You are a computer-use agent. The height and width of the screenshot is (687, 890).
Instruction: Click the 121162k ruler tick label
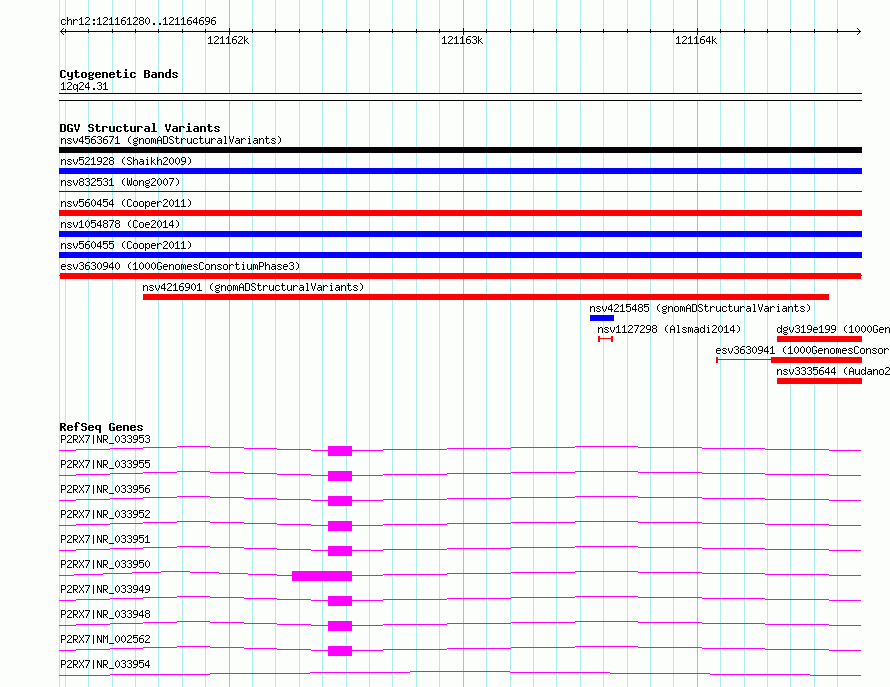[228, 40]
